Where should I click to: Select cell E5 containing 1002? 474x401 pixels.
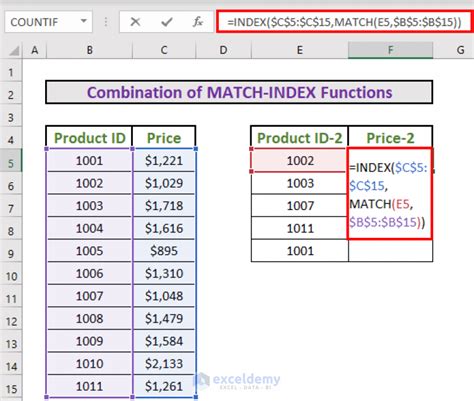pyautogui.click(x=300, y=161)
